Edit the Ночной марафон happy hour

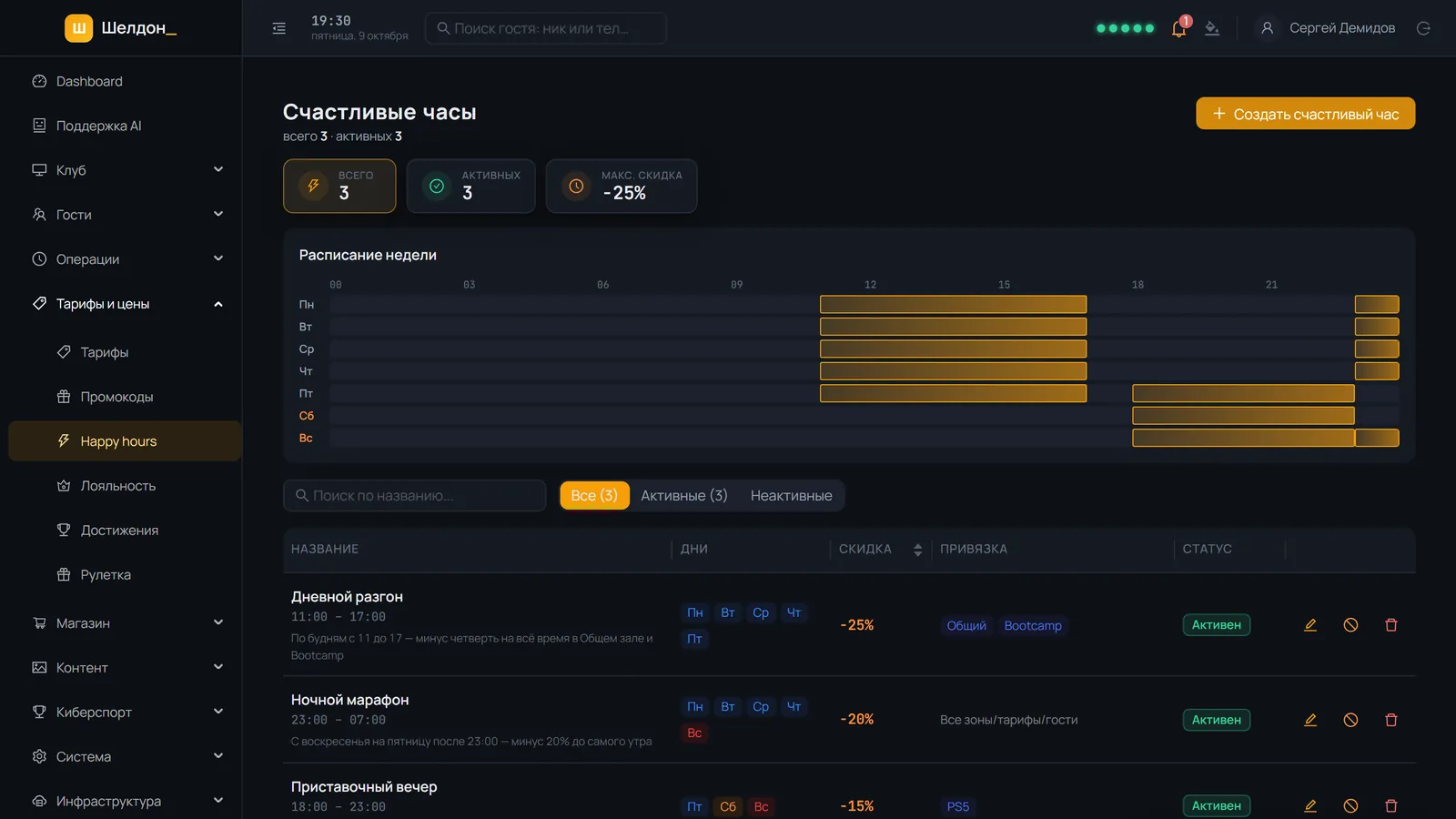point(1310,720)
